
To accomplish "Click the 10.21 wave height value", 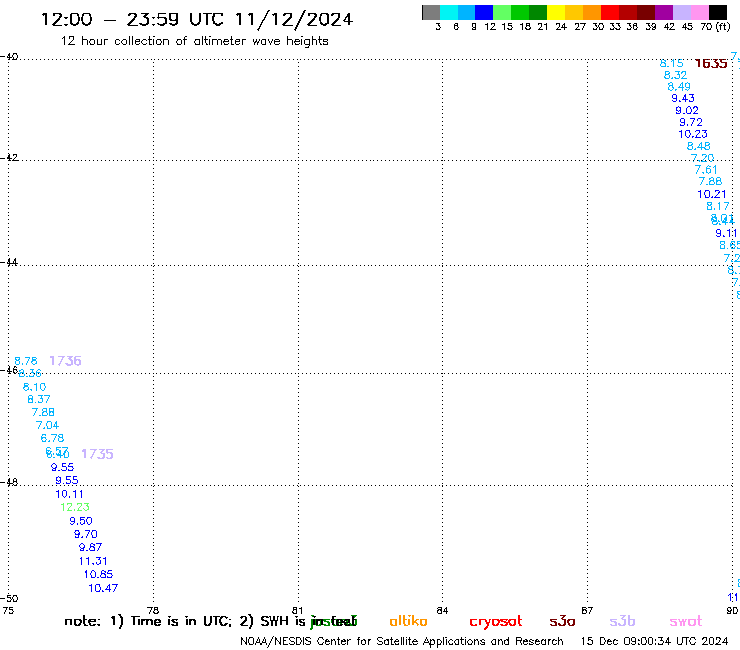I will click(712, 194).
